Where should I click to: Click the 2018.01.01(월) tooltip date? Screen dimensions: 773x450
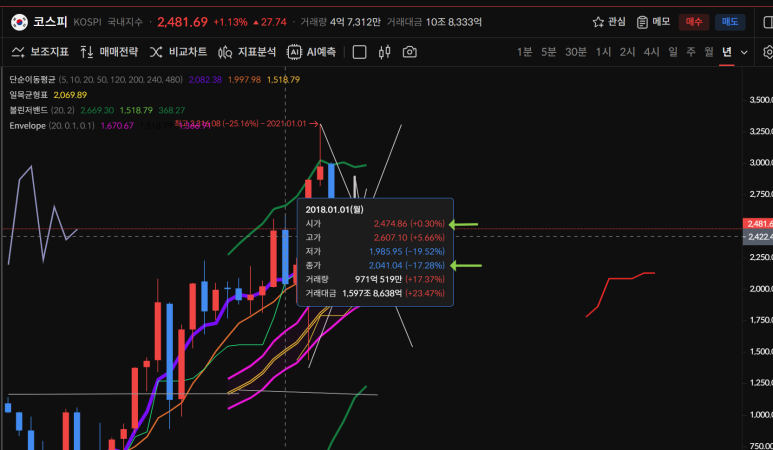(x=334, y=209)
